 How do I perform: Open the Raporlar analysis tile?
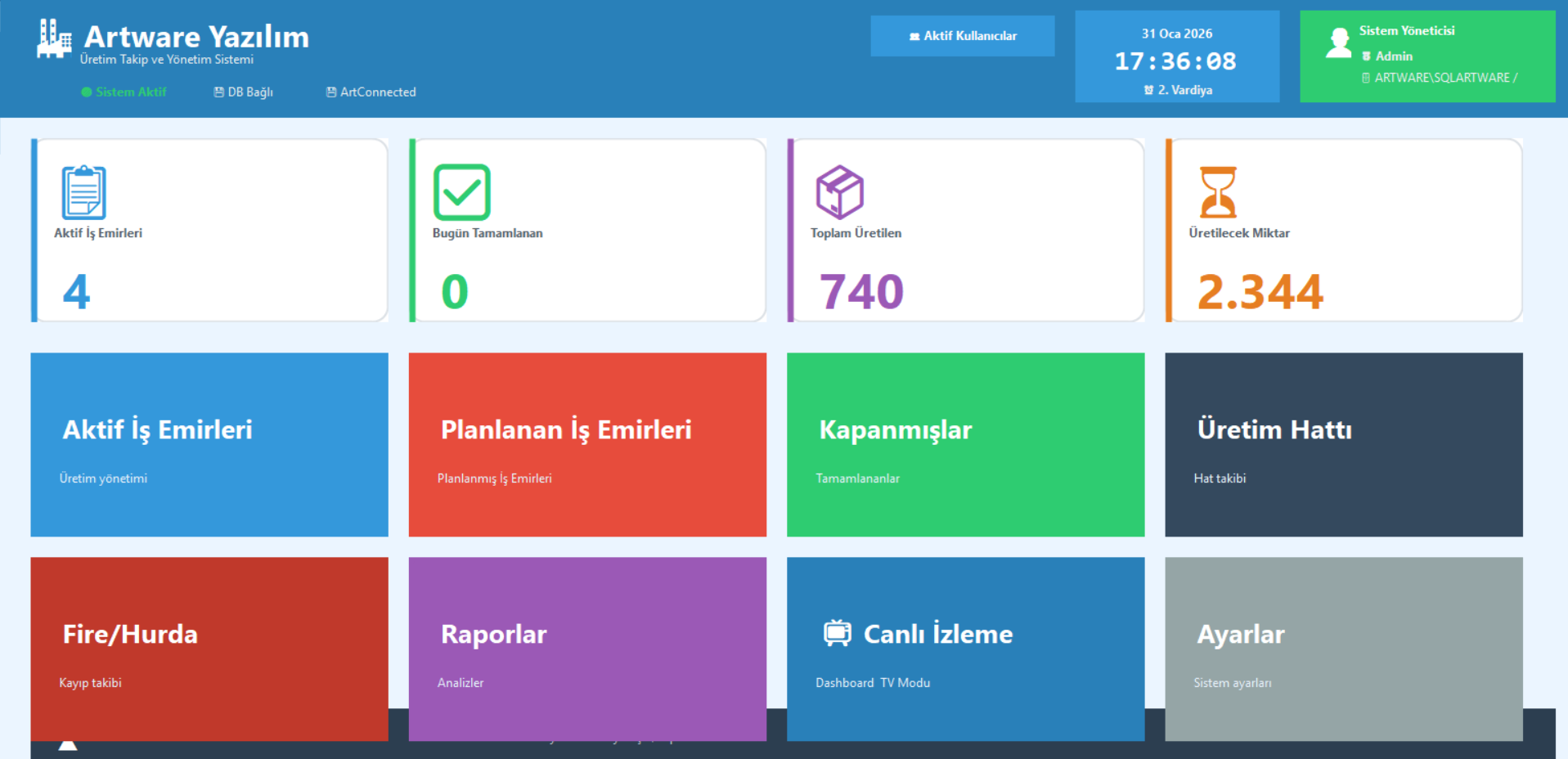click(587, 649)
